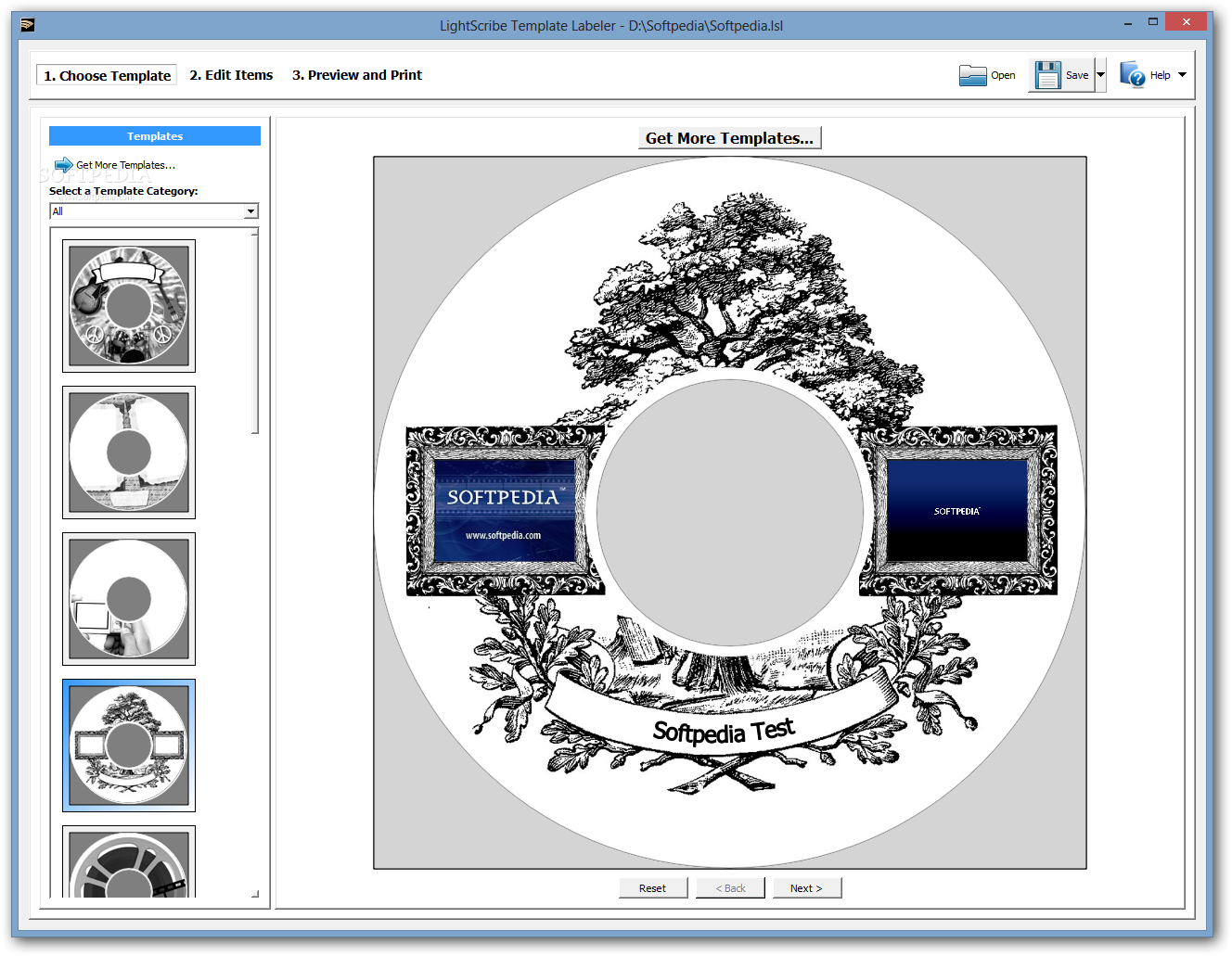Expand the Save dropdown arrow
The height and width of the screenshot is (956, 1232).
[1101, 75]
